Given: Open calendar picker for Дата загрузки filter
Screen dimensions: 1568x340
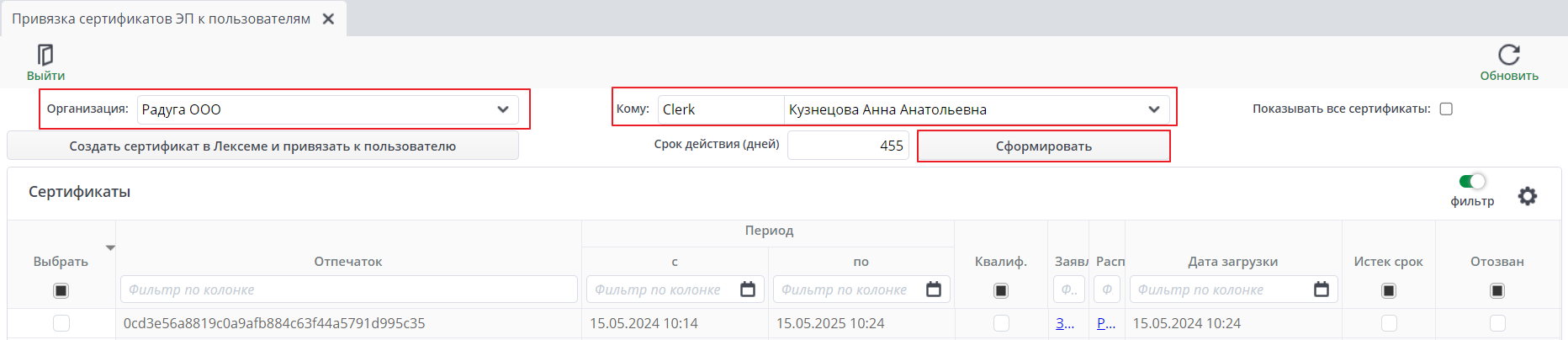Looking at the screenshot, I should coord(1322,290).
